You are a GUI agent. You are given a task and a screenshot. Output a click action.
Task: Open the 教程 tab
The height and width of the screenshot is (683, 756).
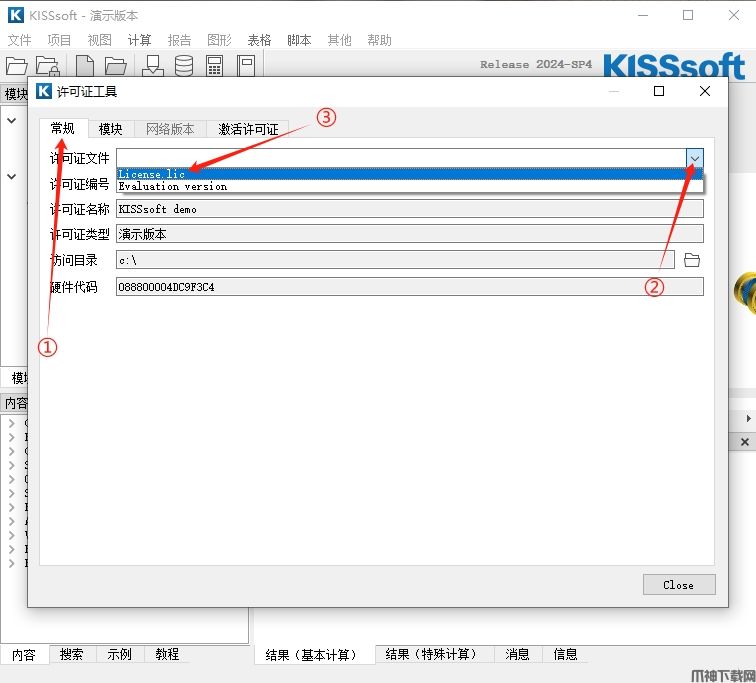pos(167,655)
